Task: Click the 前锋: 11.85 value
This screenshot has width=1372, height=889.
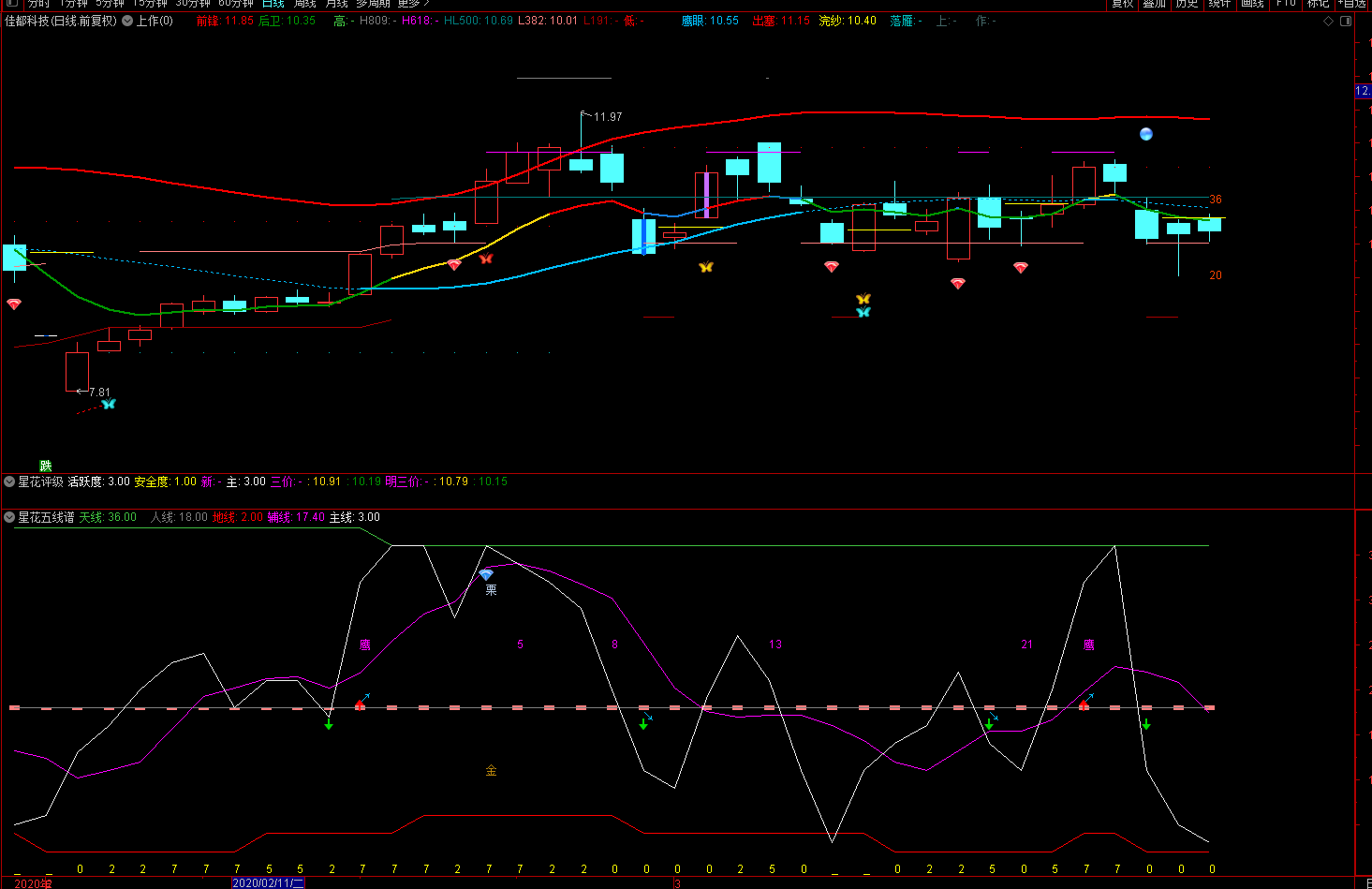Action: tap(225, 21)
